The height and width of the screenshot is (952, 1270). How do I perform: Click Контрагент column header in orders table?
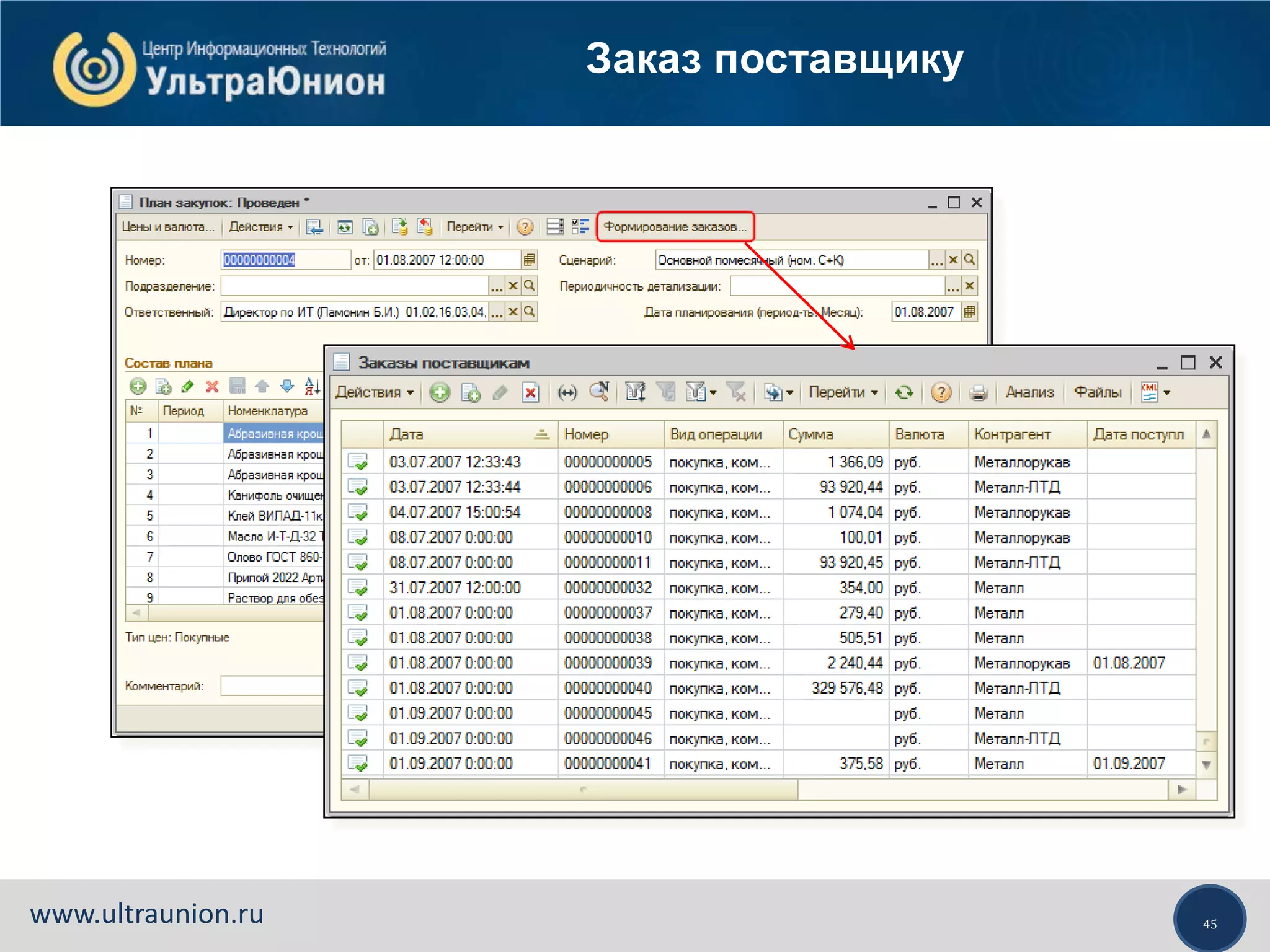point(1028,434)
